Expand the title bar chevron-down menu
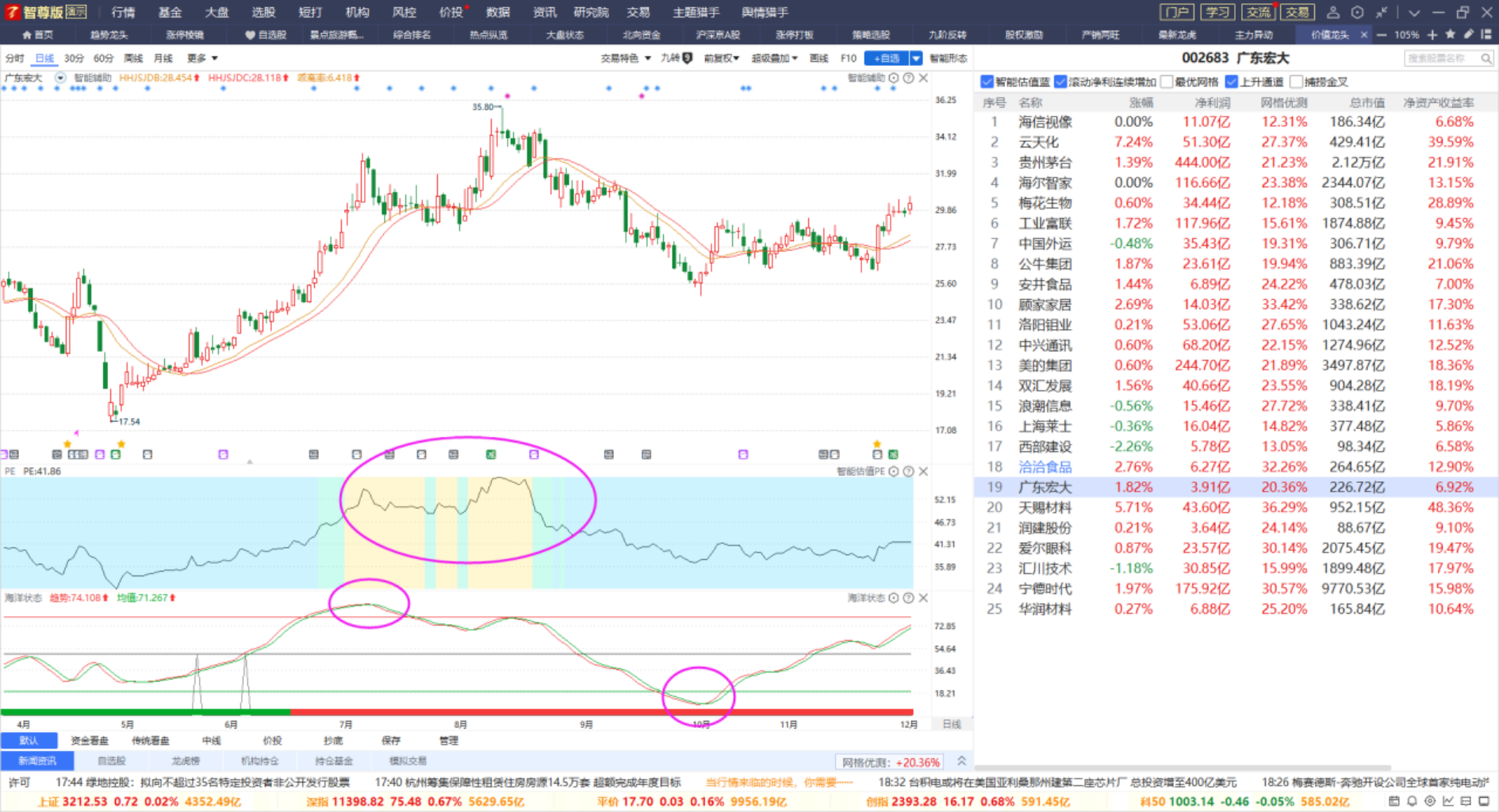 (1414, 12)
